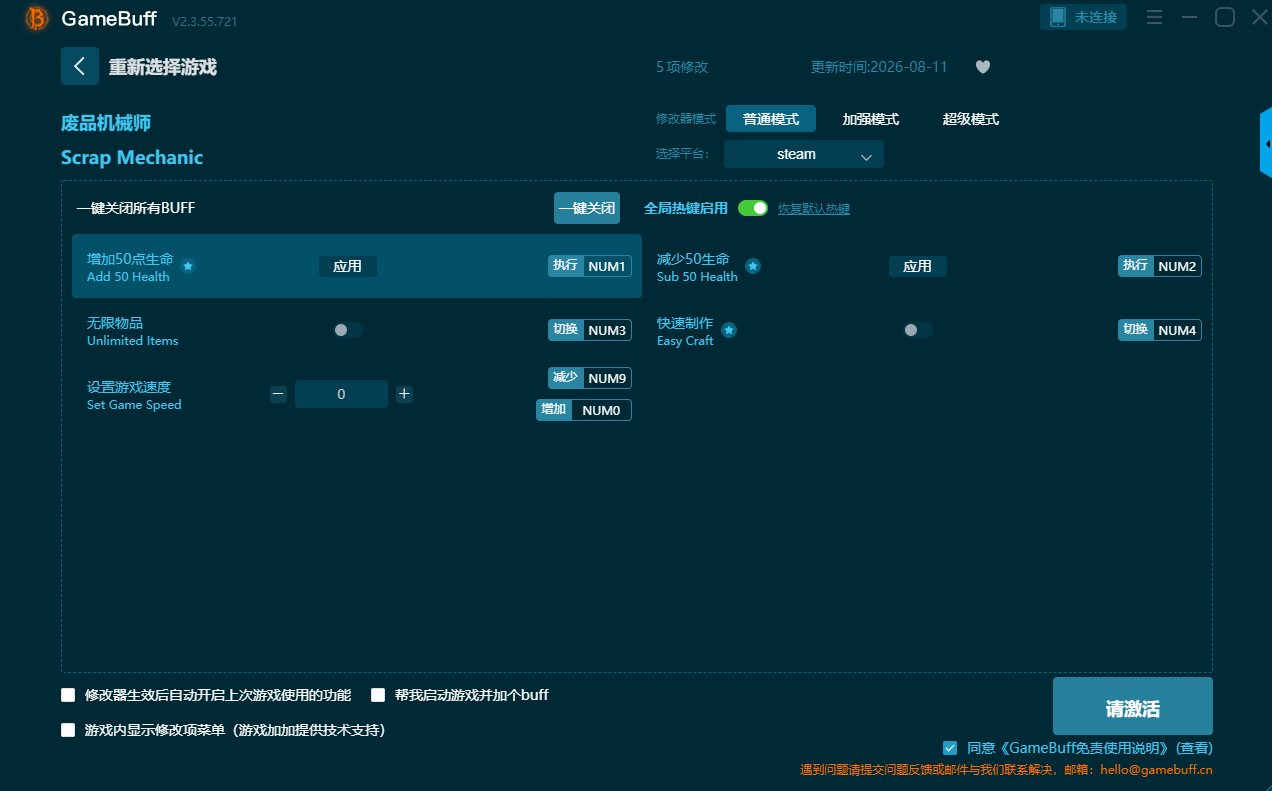The width and height of the screenshot is (1272, 791).
Task: Click the version V2.3.55.721 text
Action: pyautogui.click(x=205, y=21)
